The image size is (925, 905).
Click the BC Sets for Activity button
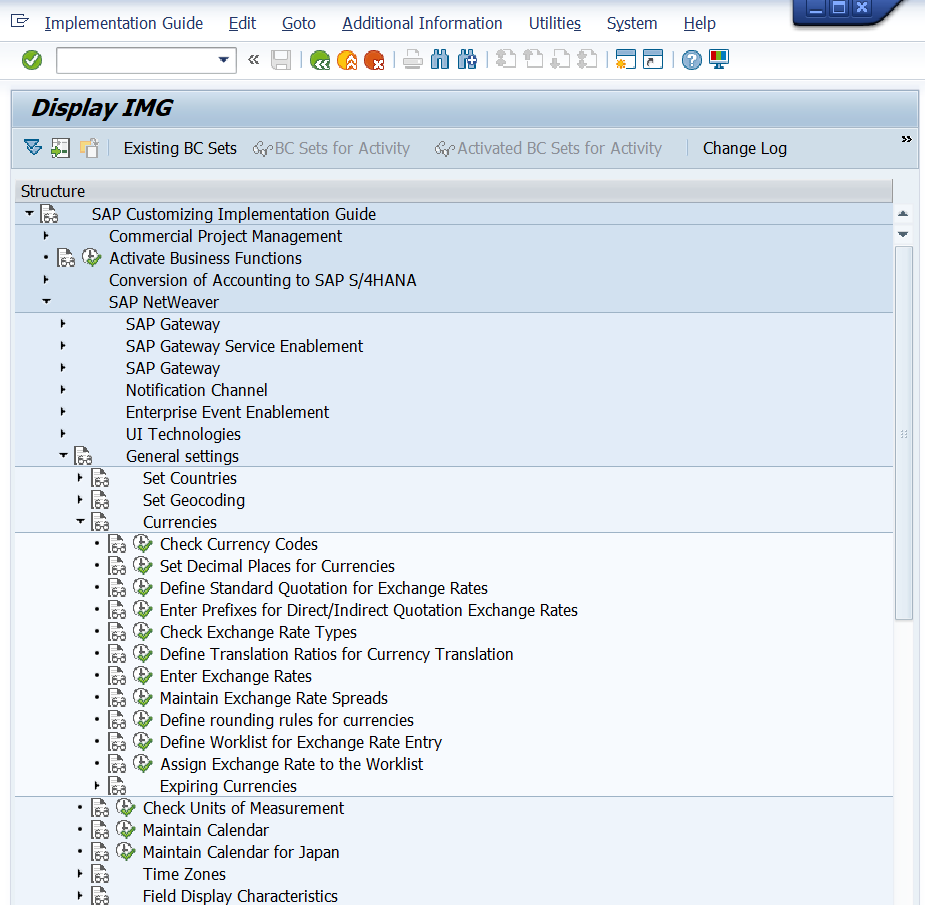pos(332,148)
